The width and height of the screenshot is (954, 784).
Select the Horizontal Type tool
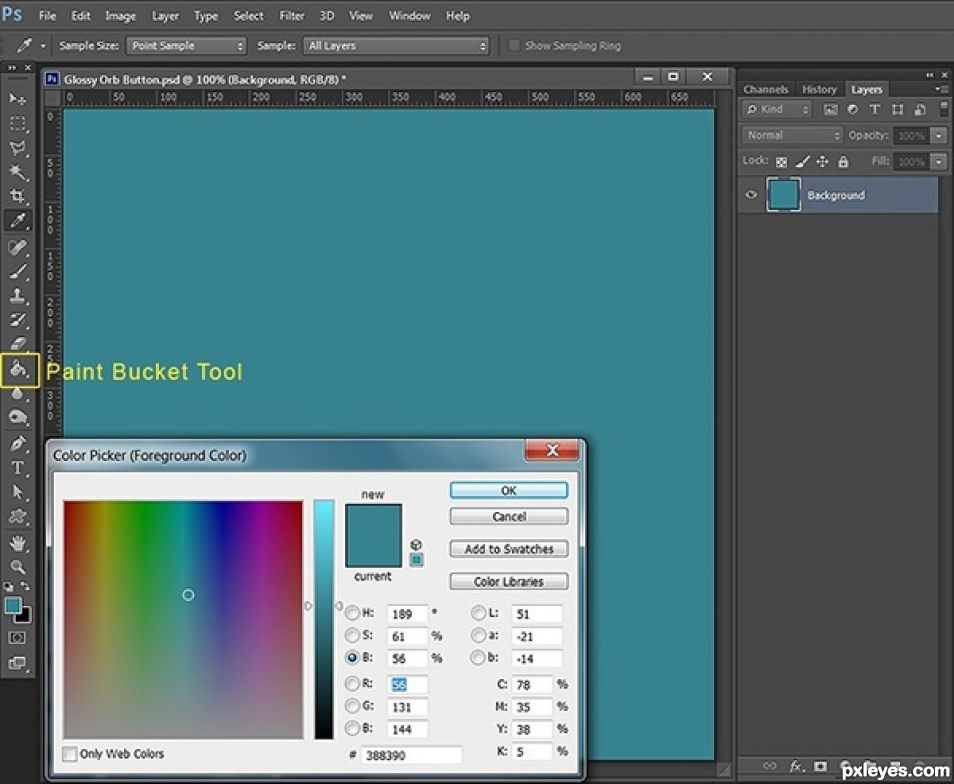click(x=18, y=468)
